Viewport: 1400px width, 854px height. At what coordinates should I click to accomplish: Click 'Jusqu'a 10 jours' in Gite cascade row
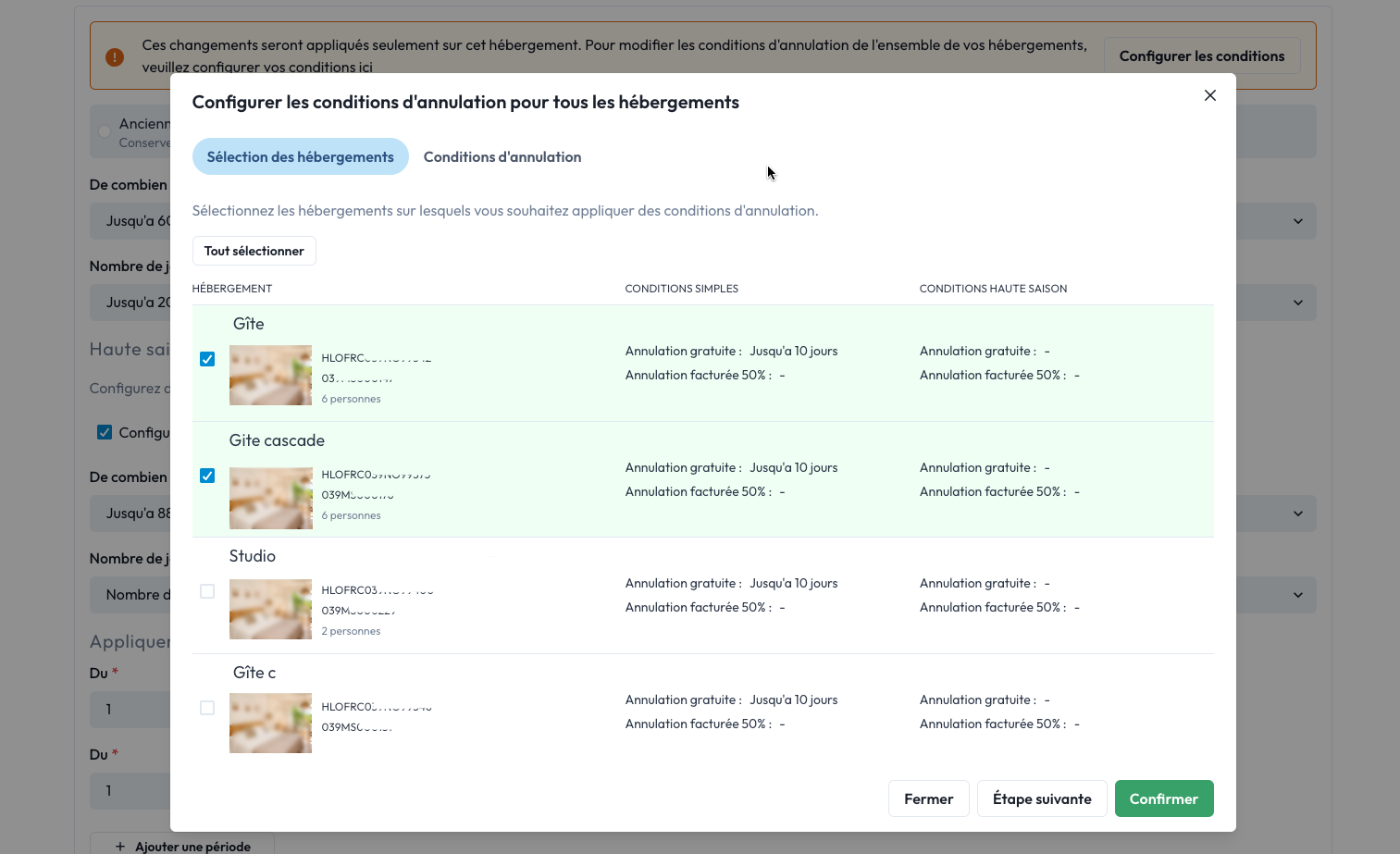tap(794, 467)
